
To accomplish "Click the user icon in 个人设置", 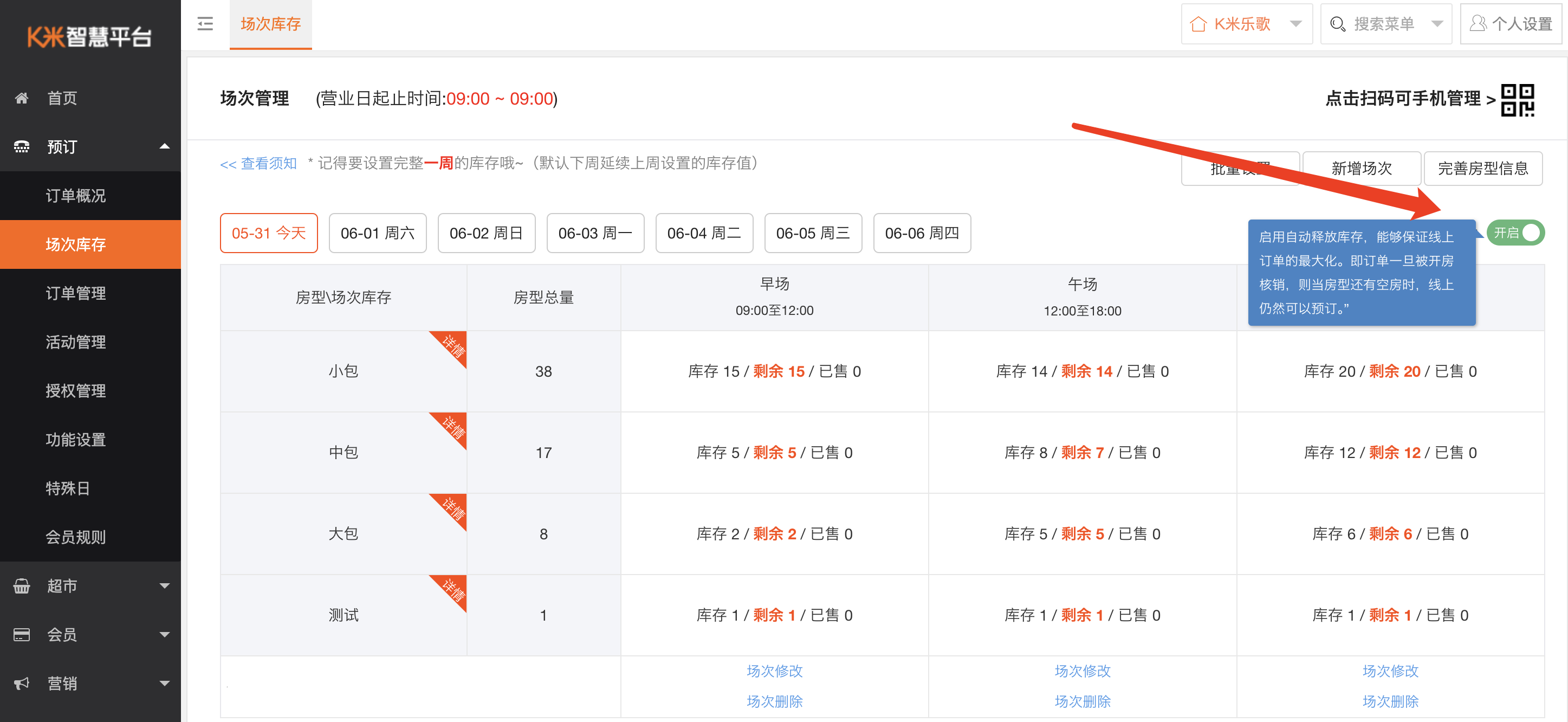I will (x=1478, y=24).
